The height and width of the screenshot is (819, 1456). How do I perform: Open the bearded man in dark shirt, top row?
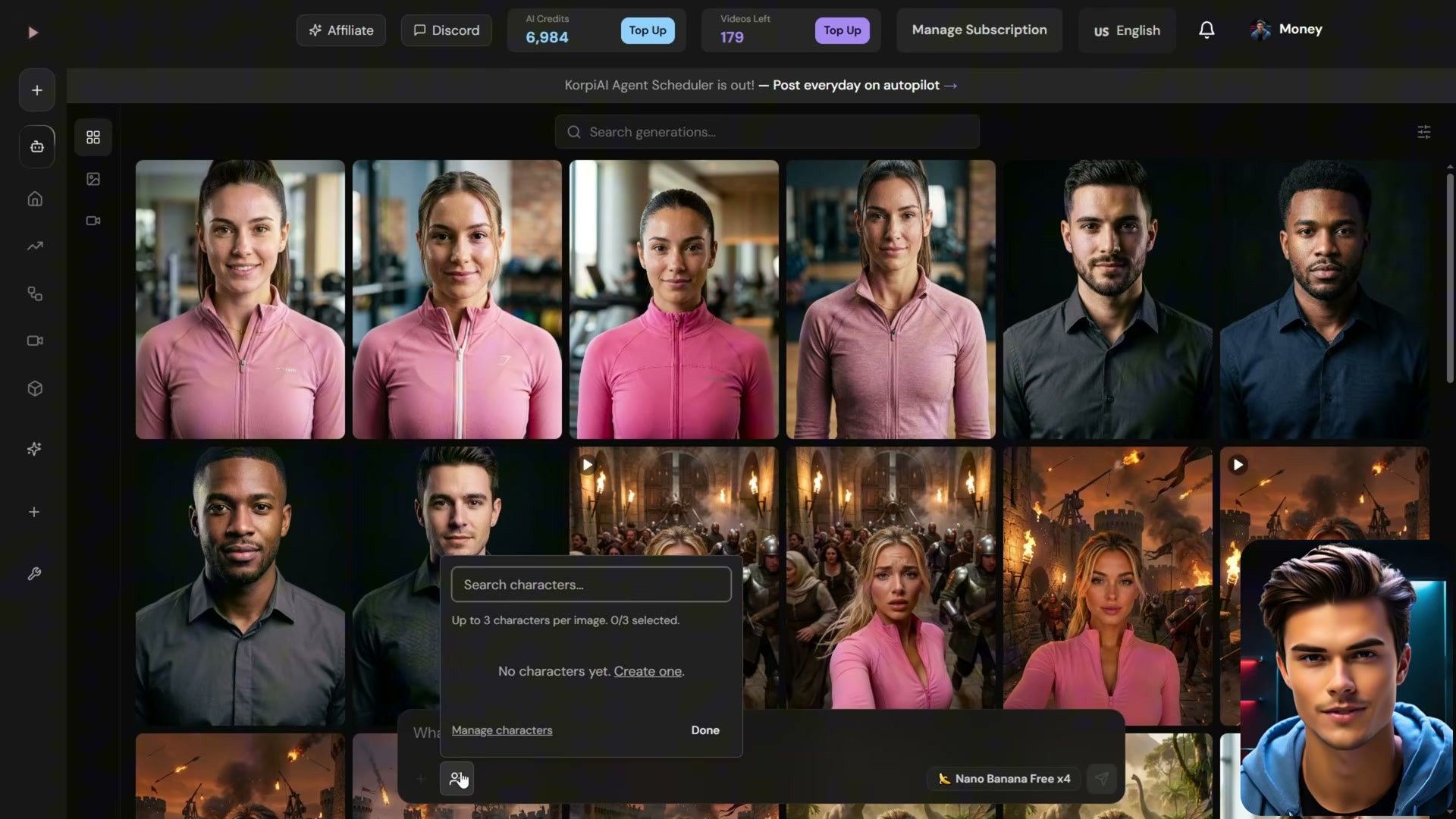tap(1108, 300)
